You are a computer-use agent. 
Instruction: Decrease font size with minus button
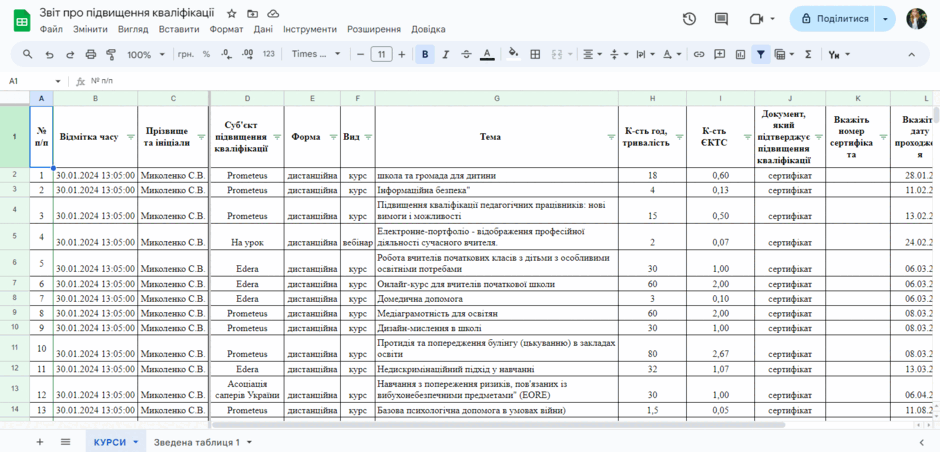pos(361,55)
